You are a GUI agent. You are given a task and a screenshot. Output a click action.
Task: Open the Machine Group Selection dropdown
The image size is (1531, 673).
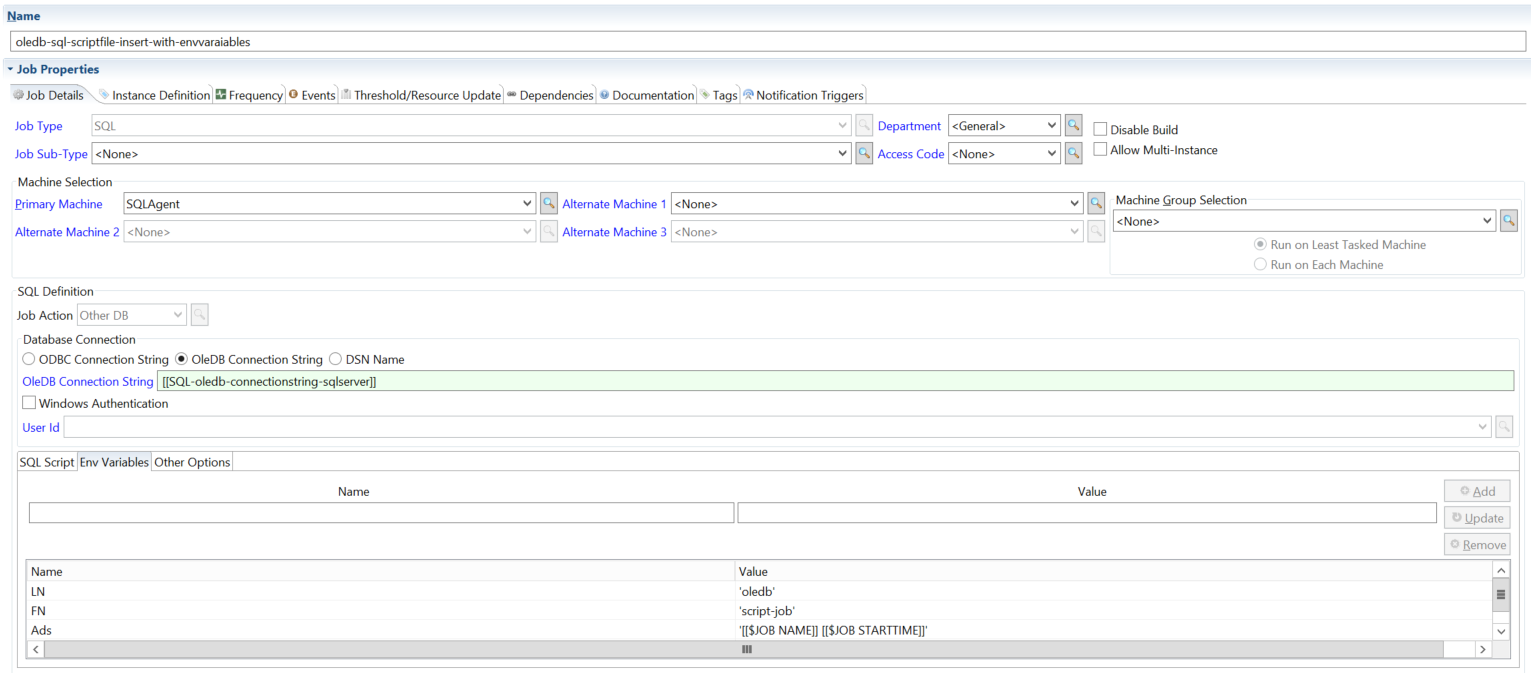coord(1487,221)
